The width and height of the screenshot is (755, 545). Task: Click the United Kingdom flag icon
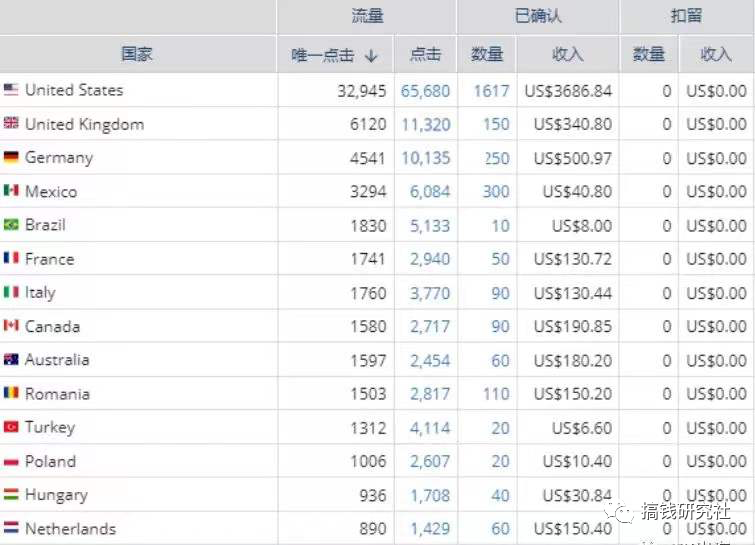pyautogui.click(x=11, y=123)
